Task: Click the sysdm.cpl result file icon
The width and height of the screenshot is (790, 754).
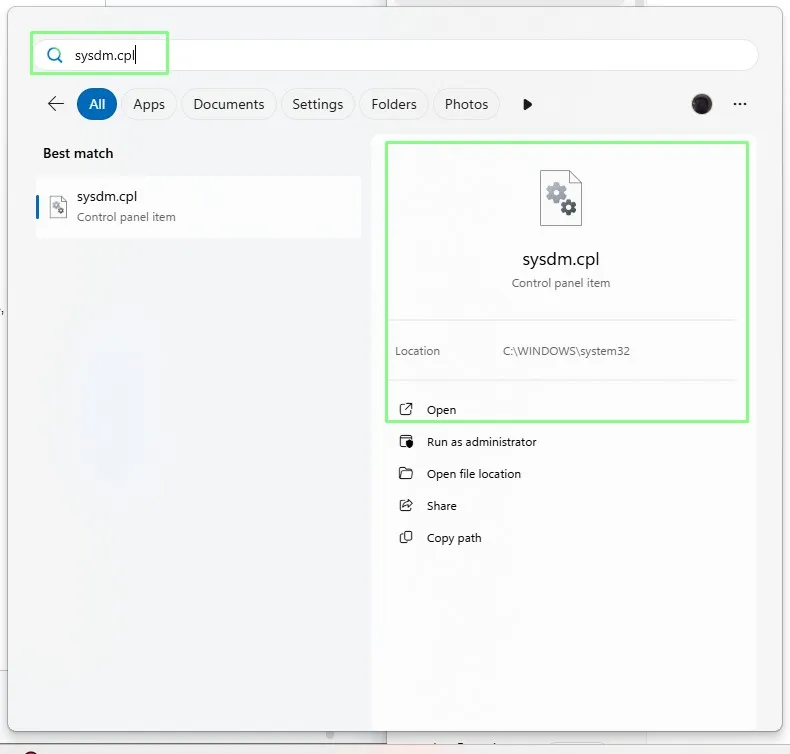Action: 58,207
